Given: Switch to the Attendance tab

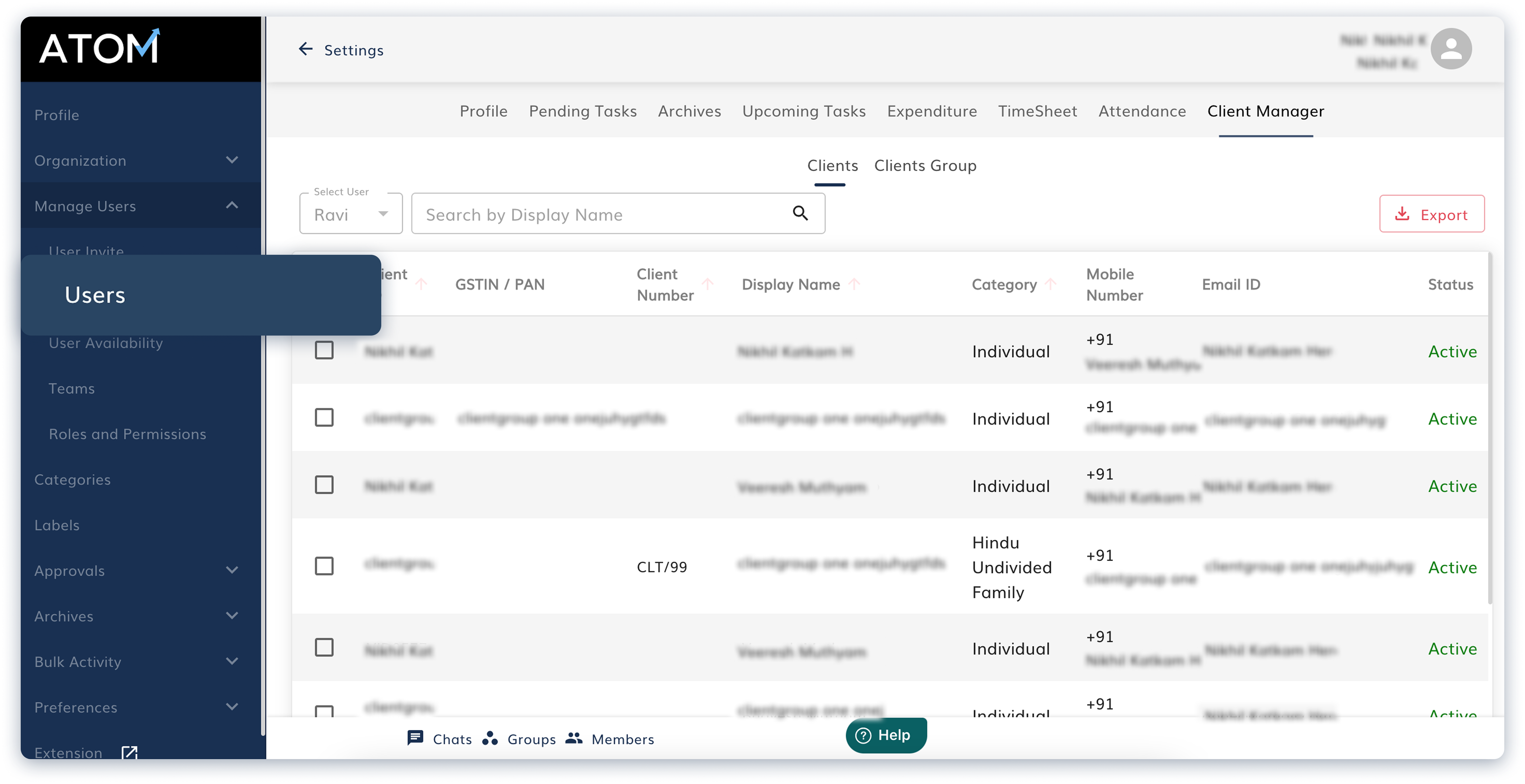Looking at the screenshot, I should [1142, 111].
